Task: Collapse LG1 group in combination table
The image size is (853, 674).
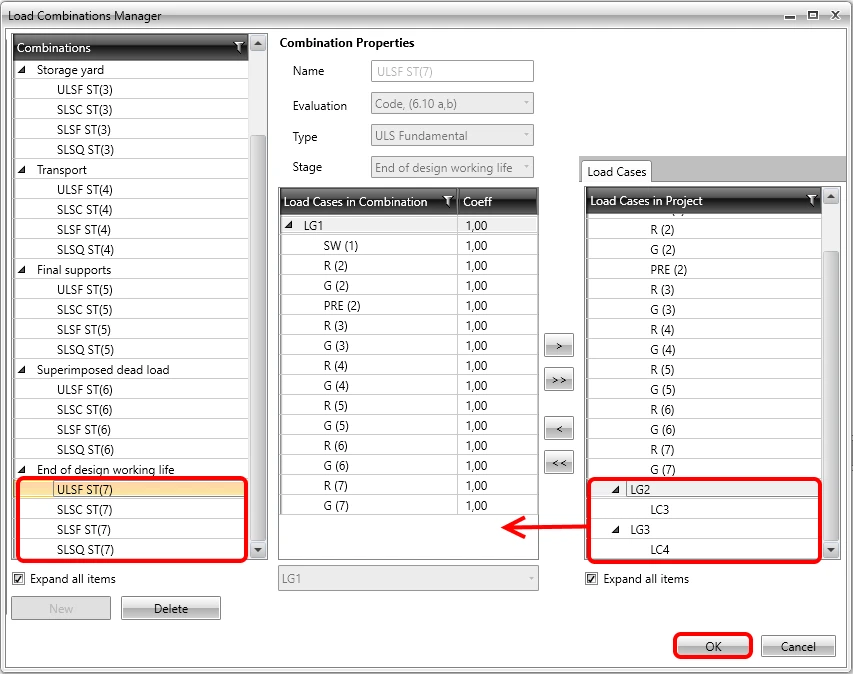Action: pyautogui.click(x=289, y=225)
